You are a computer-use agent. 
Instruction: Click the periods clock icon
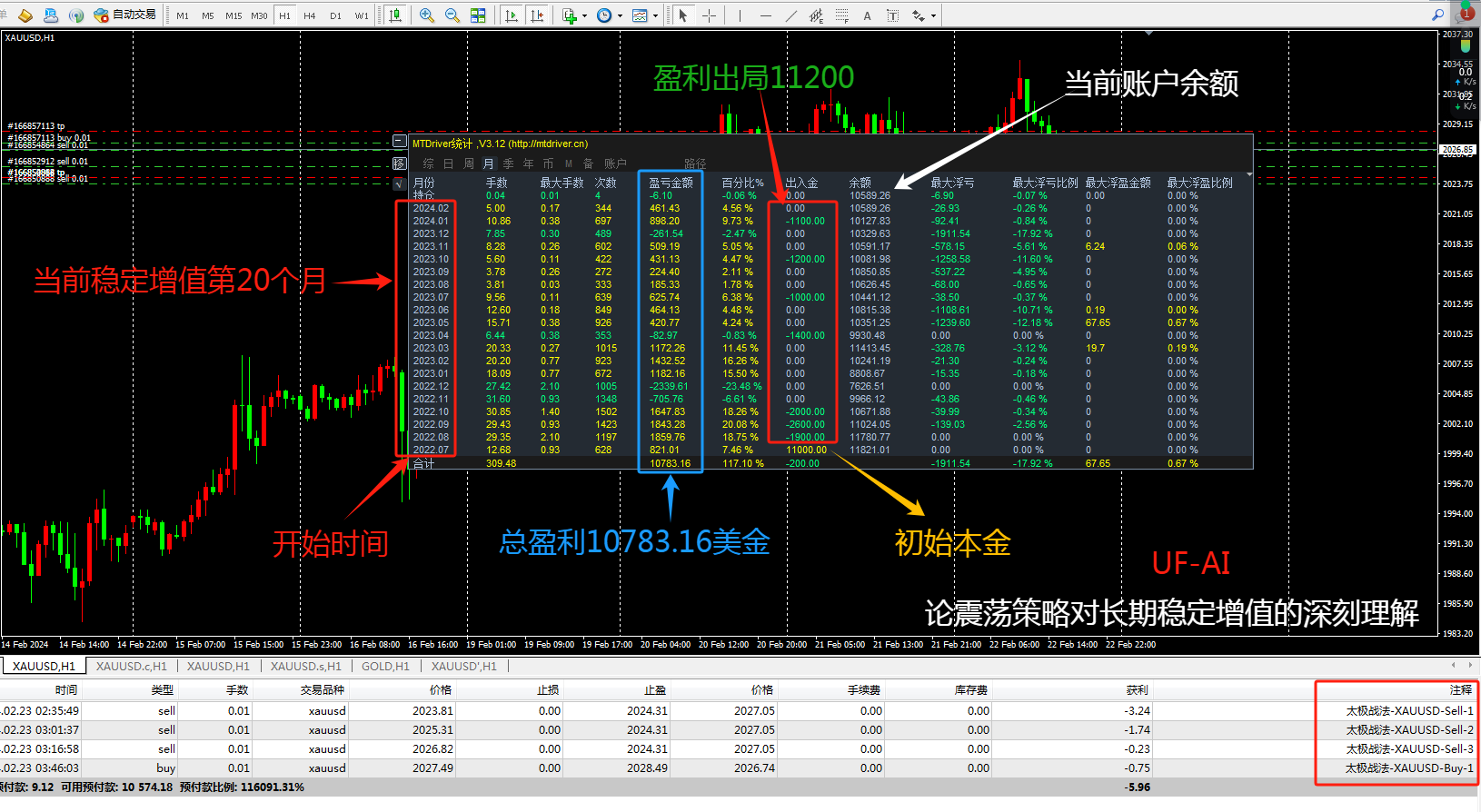coord(604,15)
